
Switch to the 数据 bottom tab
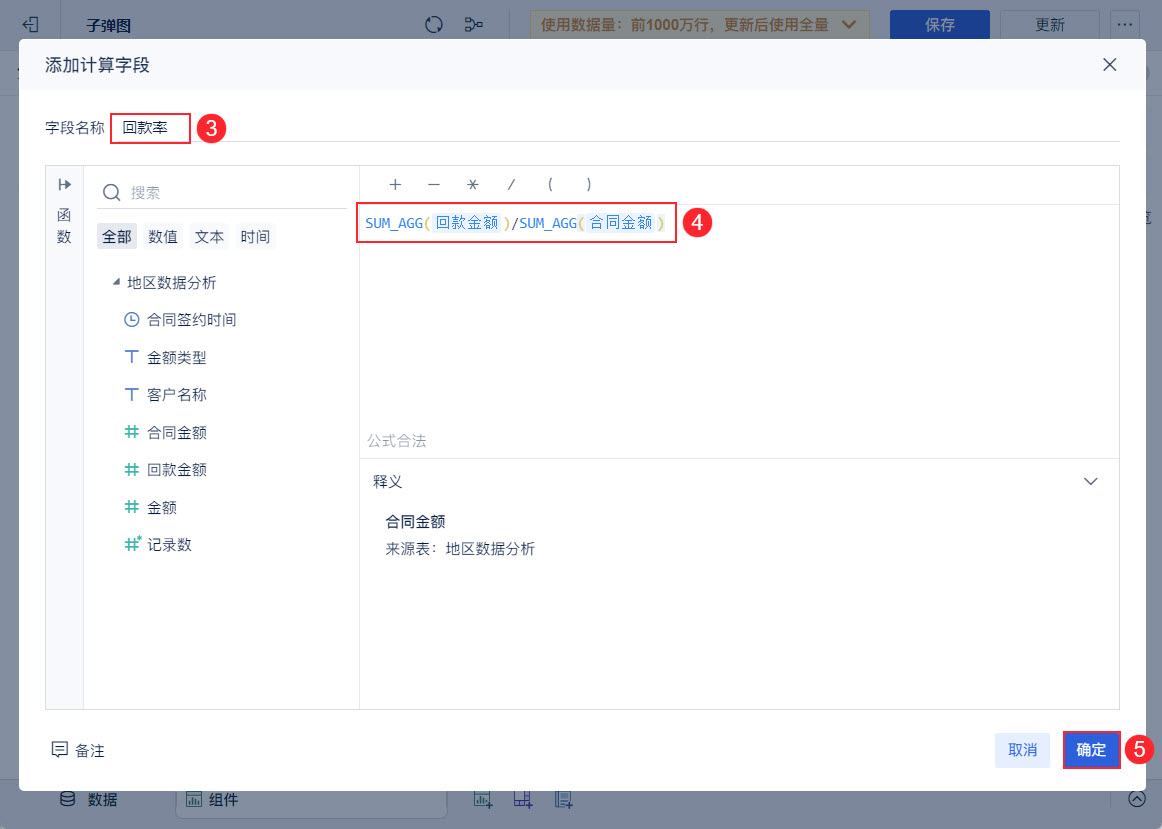coord(89,799)
